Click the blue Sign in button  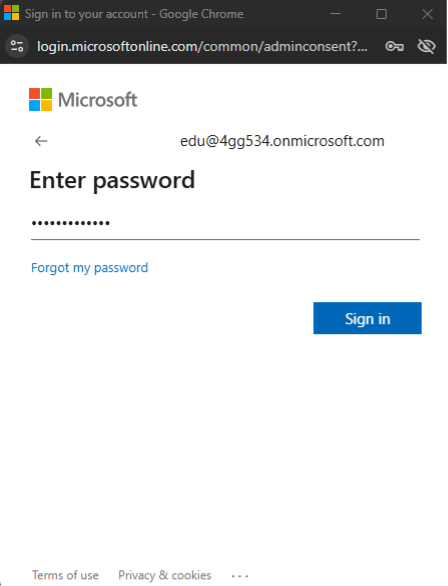[x=367, y=318]
